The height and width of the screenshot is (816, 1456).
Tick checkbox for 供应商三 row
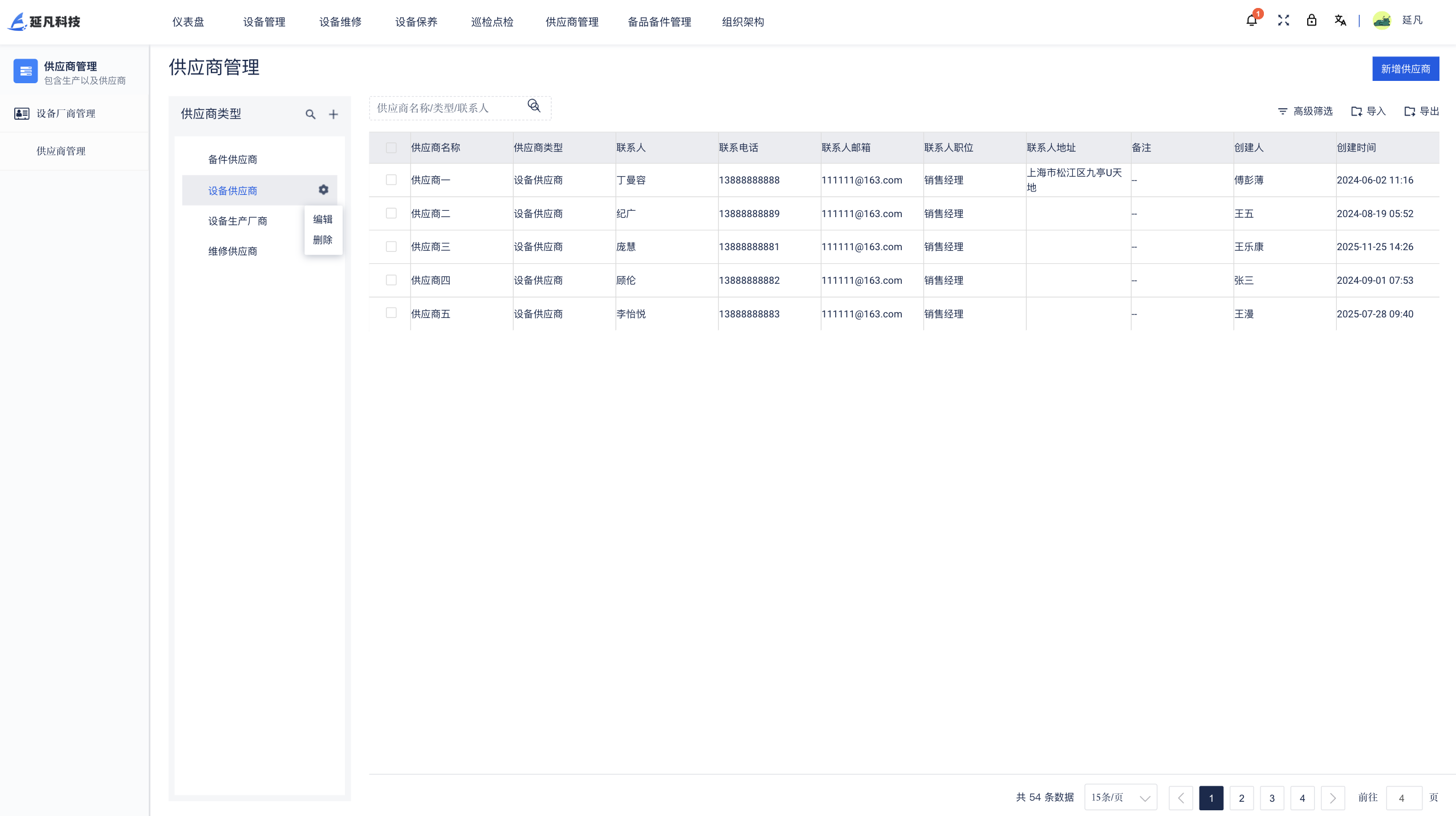[391, 247]
